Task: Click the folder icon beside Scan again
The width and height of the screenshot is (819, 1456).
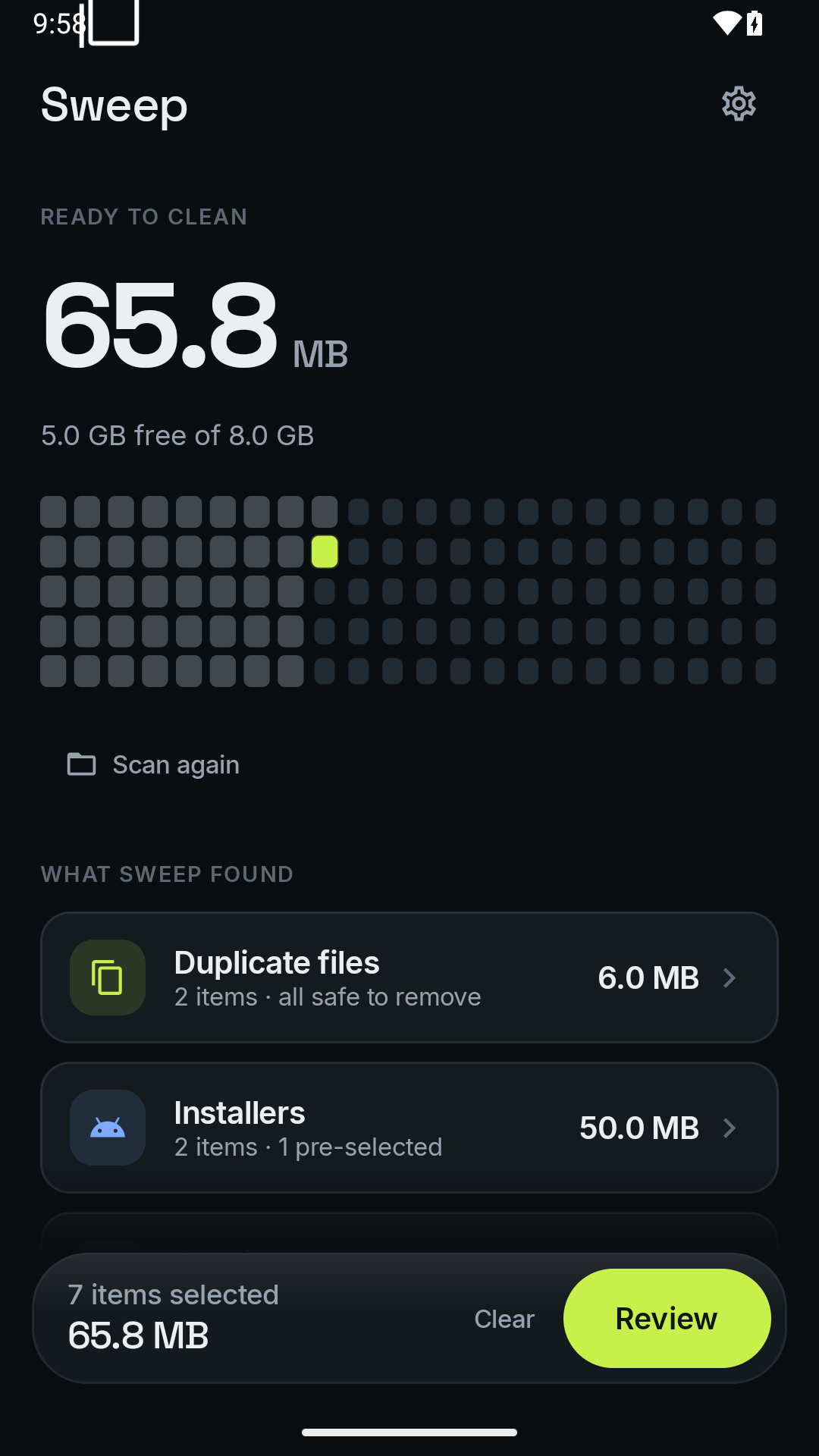Action: point(82,764)
